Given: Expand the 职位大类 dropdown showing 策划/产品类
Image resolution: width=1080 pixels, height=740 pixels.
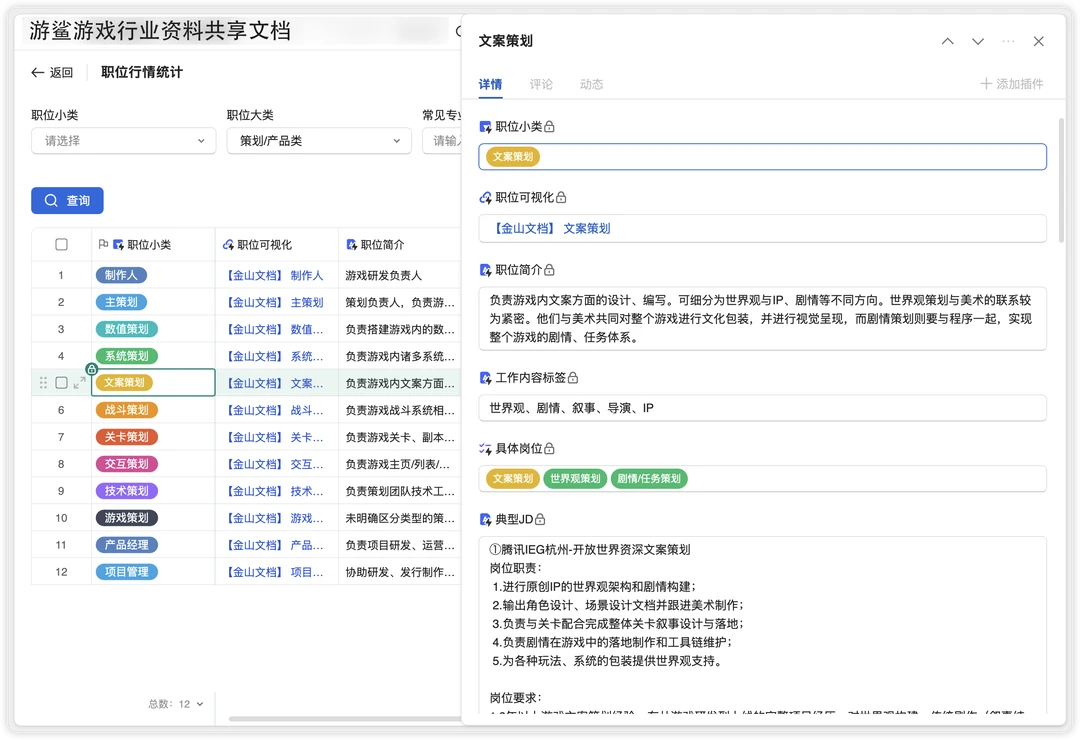Looking at the screenshot, I should pyautogui.click(x=318, y=141).
